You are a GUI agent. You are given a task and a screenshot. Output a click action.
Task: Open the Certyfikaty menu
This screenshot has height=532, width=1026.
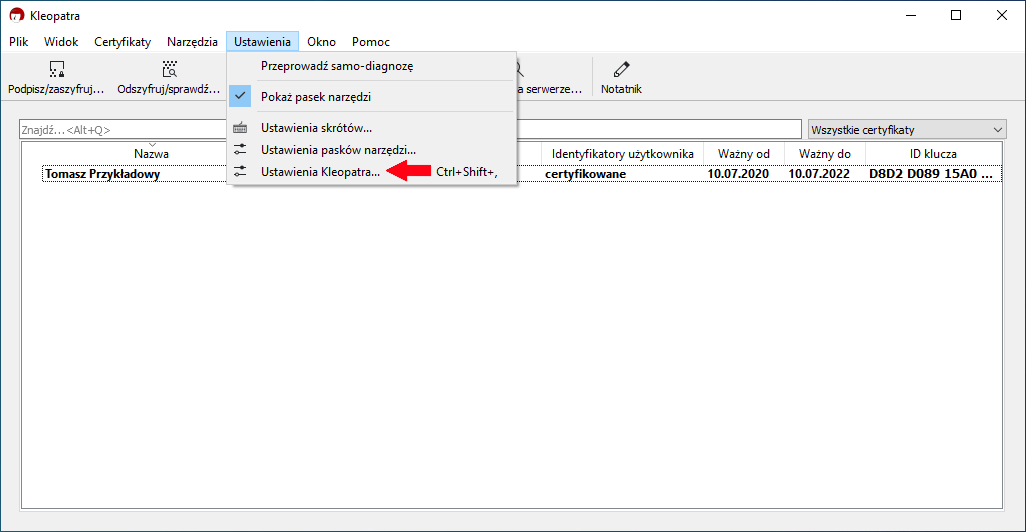122,41
